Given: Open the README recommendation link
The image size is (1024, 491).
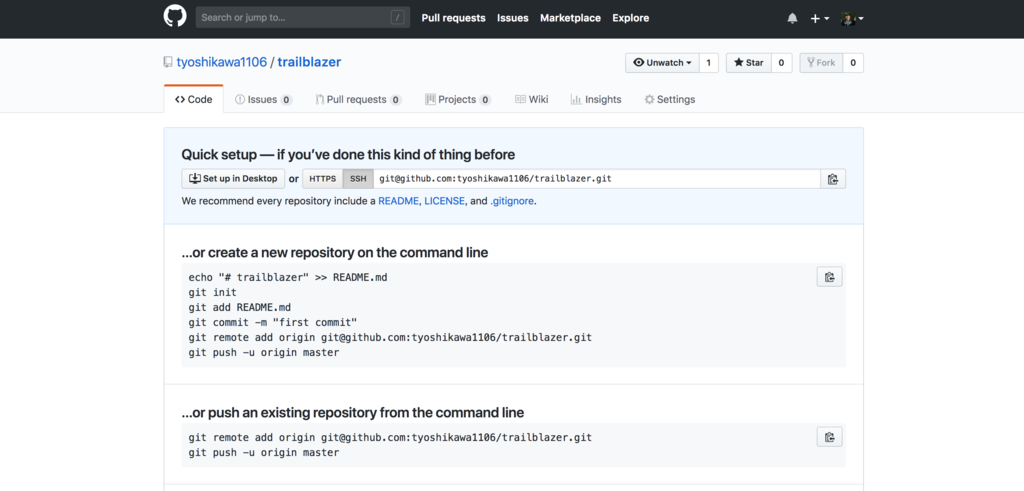Looking at the screenshot, I should (398, 201).
